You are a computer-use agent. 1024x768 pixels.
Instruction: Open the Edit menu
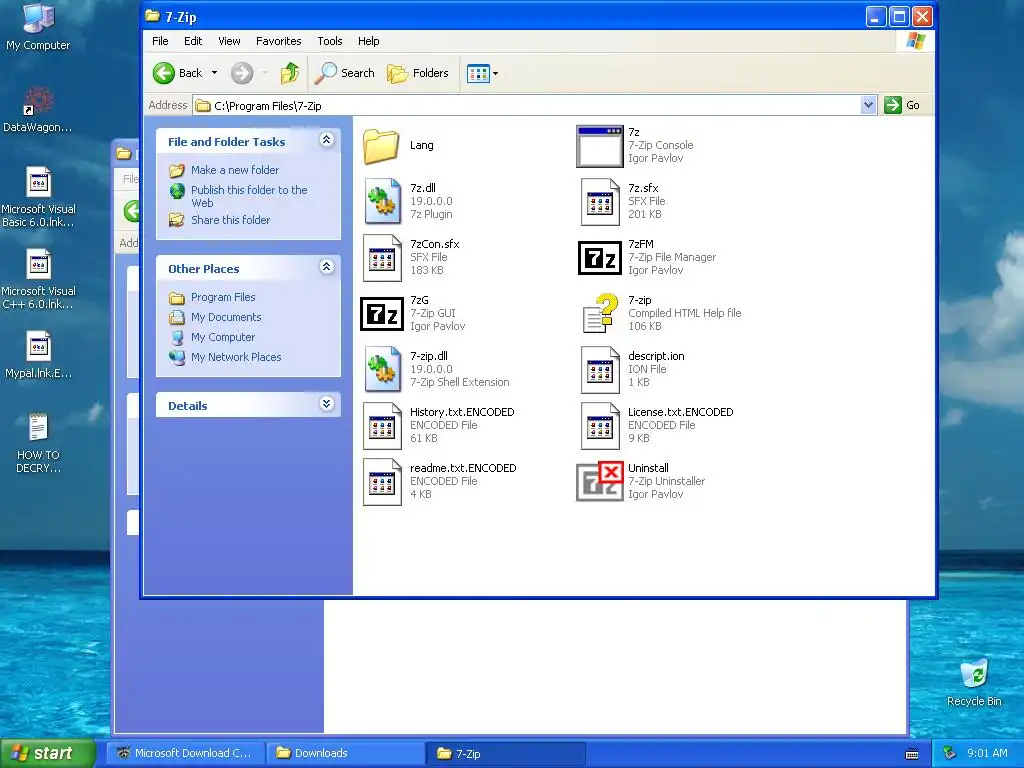point(193,41)
